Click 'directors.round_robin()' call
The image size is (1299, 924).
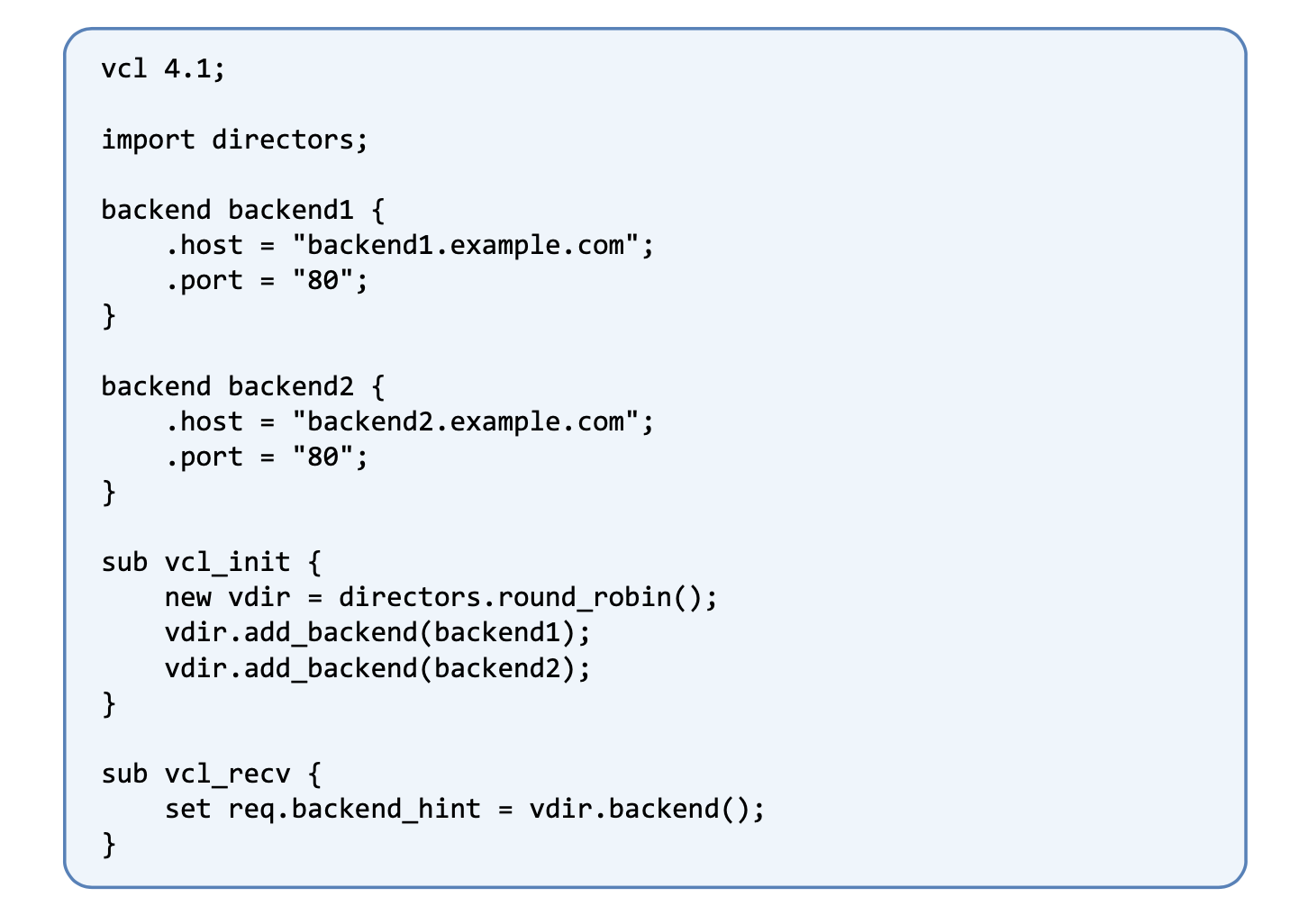(x=520, y=598)
